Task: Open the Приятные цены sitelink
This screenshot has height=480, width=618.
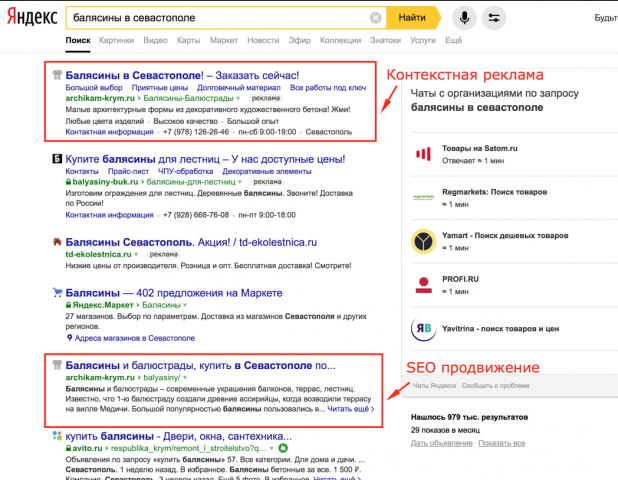Action: 160,87
